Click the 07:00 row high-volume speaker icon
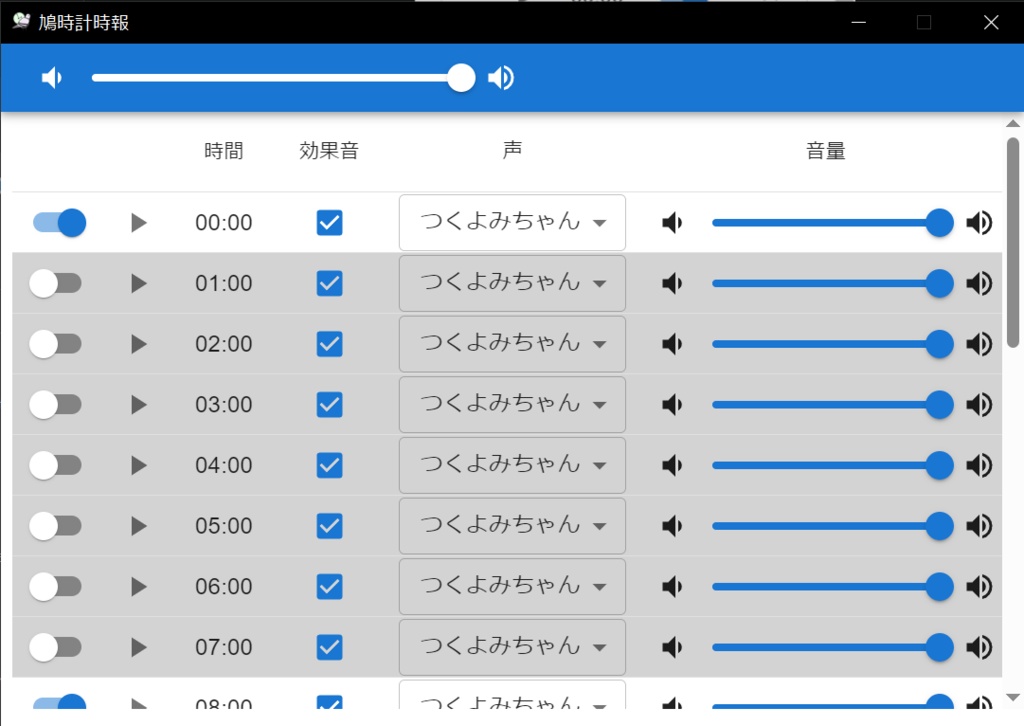 tap(979, 648)
